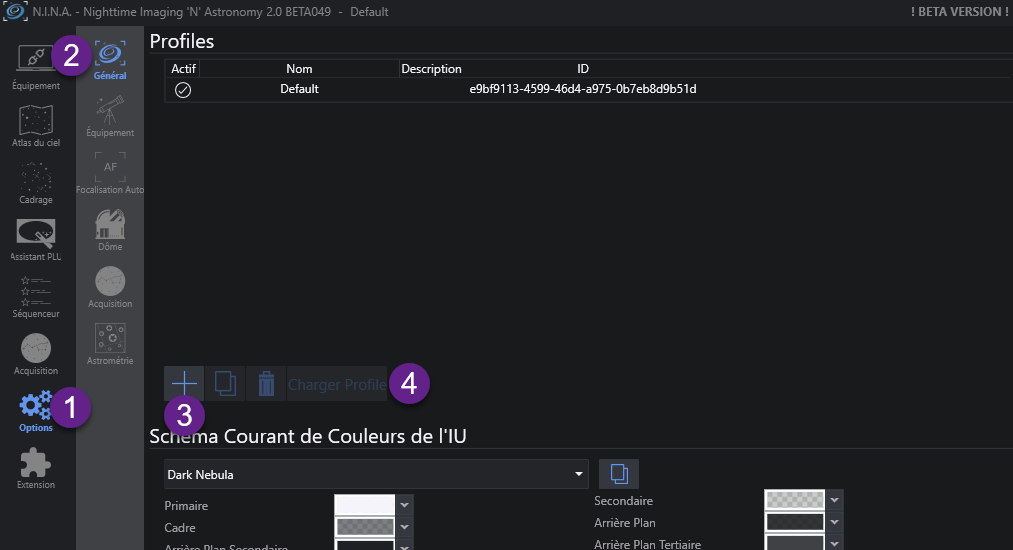This screenshot has width=1013, height=550.
Task: Open the Extension puzzle icon
Action: point(36,469)
